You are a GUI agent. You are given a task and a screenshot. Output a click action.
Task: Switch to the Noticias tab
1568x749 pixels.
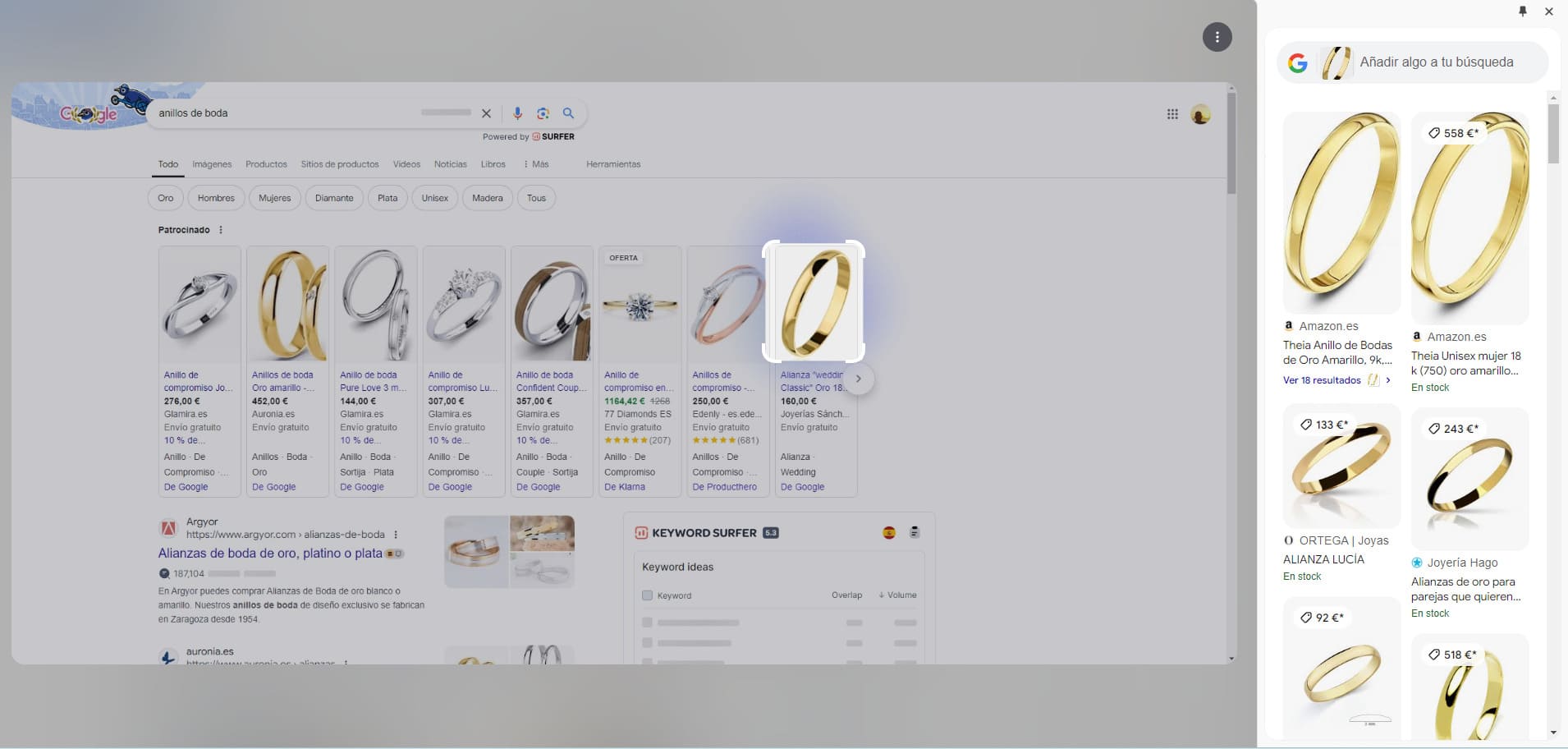[450, 164]
